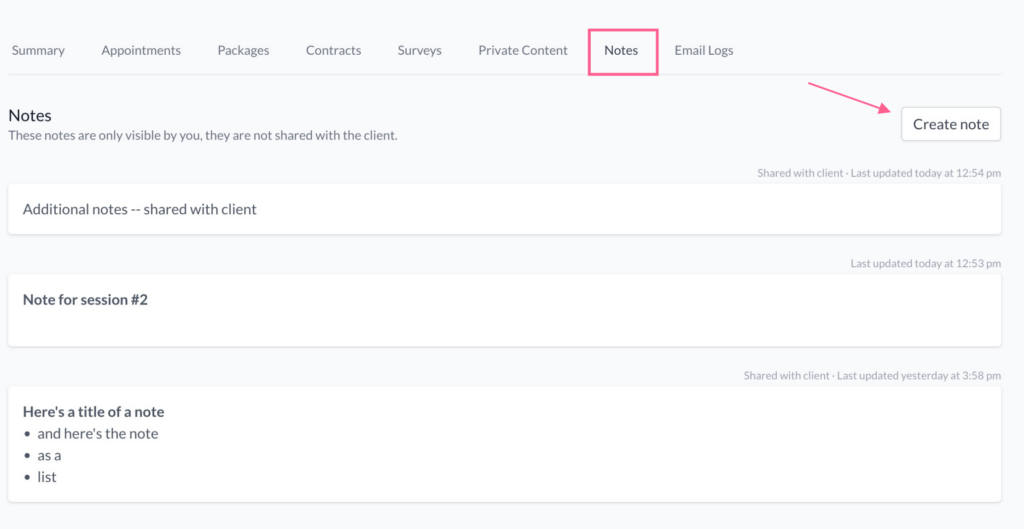This screenshot has height=529, width=1024.
Task: Select the 'and here's the note' bullet item
Action: pos(98,433)
